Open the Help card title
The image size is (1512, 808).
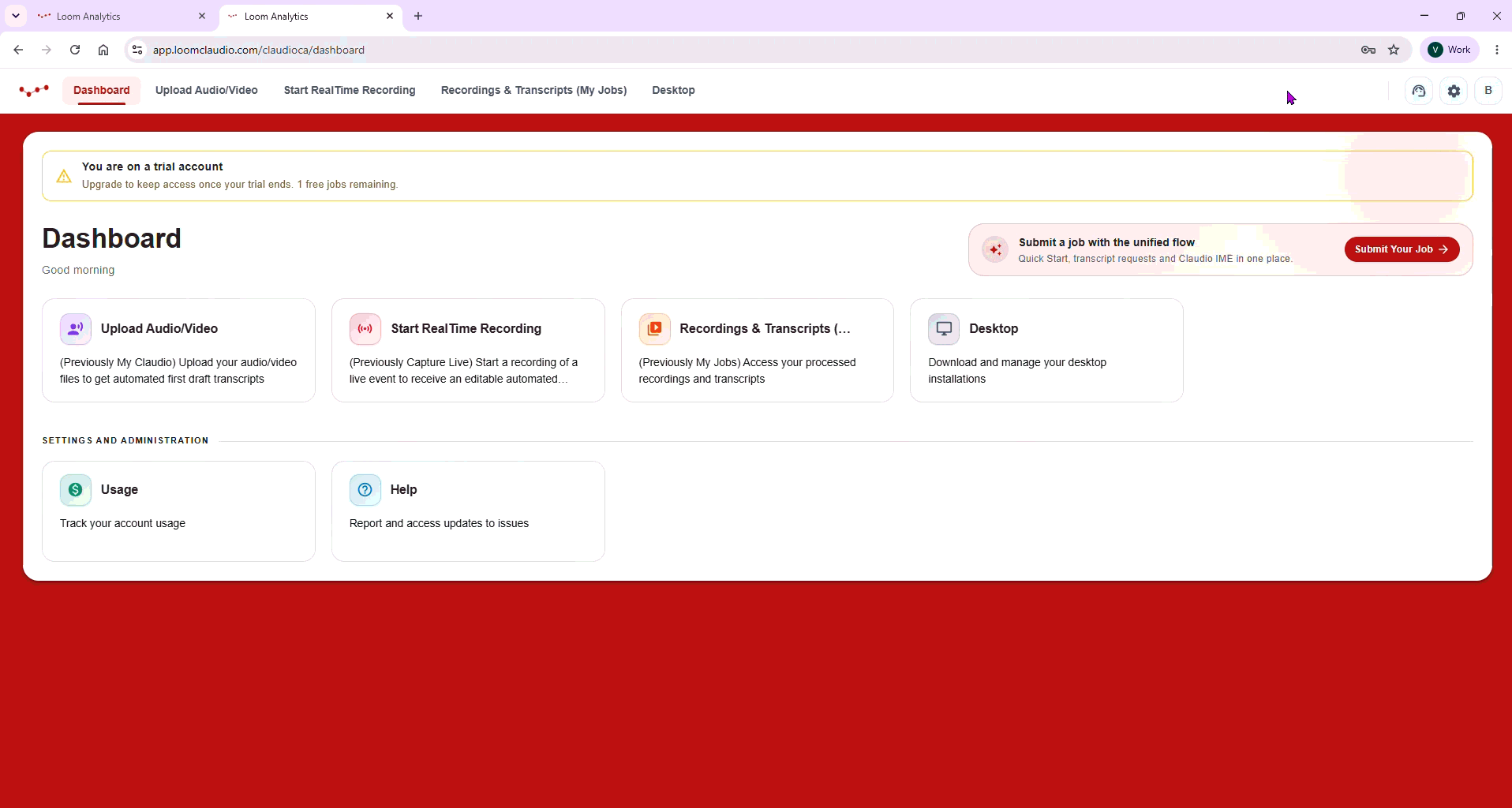[404, 490]
